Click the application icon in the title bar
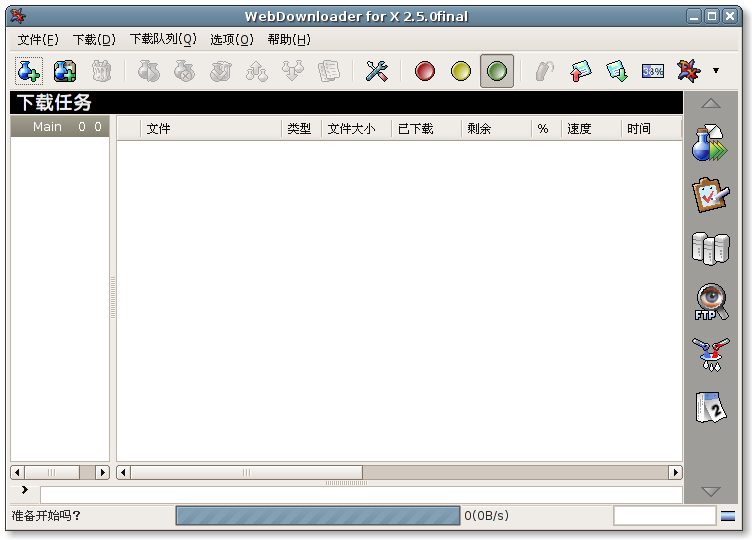 coord(18,16)
